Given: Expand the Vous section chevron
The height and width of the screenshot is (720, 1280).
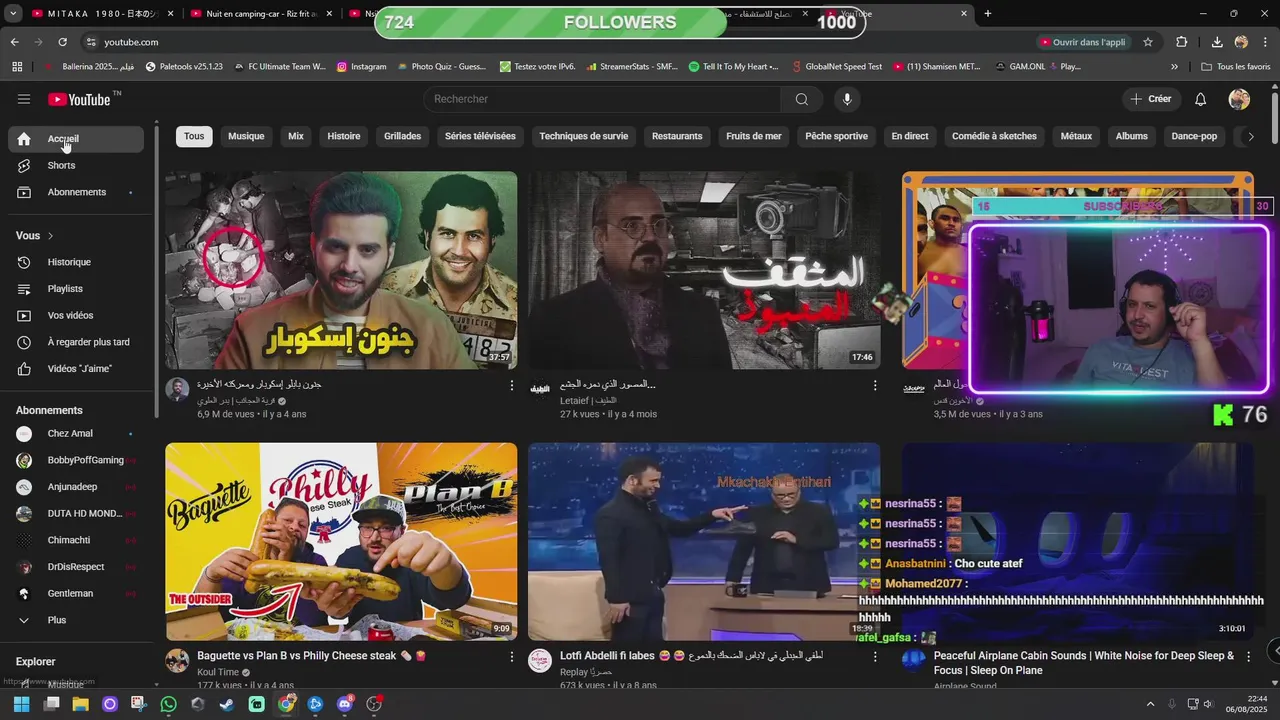Looking at the screenshot, I should click(50, 236).
